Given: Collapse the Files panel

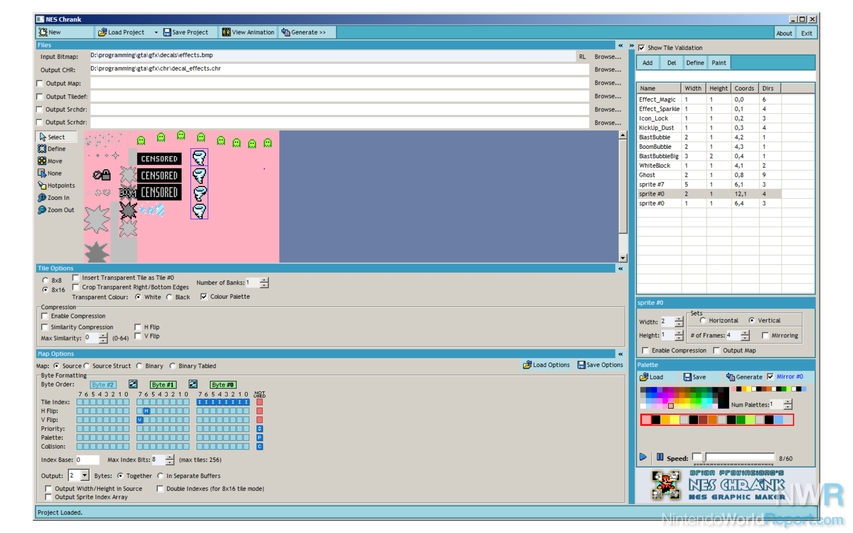Looking at the screenshot, I should [620, 45].
